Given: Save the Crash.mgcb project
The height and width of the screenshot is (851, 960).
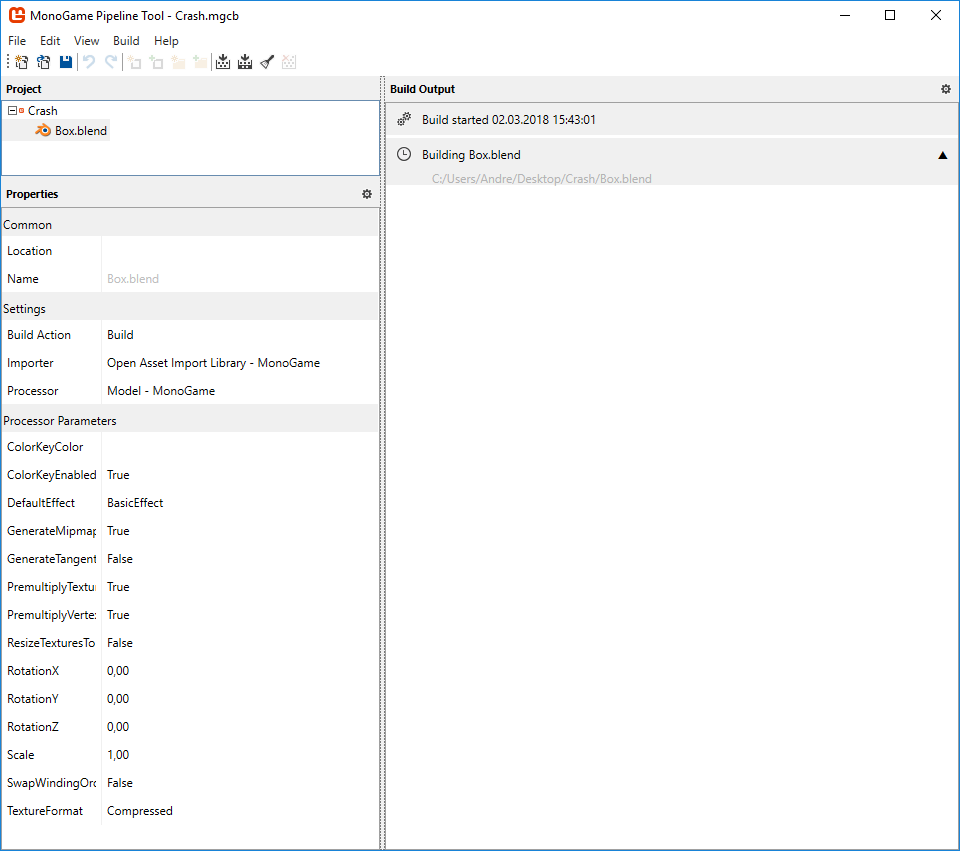Looking at the screenshot, I should click(65, 62).
